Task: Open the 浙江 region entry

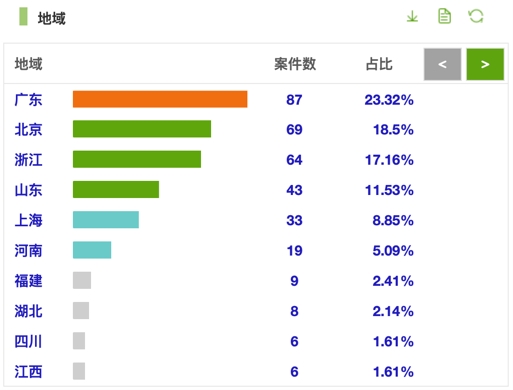Action: point(28,160)
